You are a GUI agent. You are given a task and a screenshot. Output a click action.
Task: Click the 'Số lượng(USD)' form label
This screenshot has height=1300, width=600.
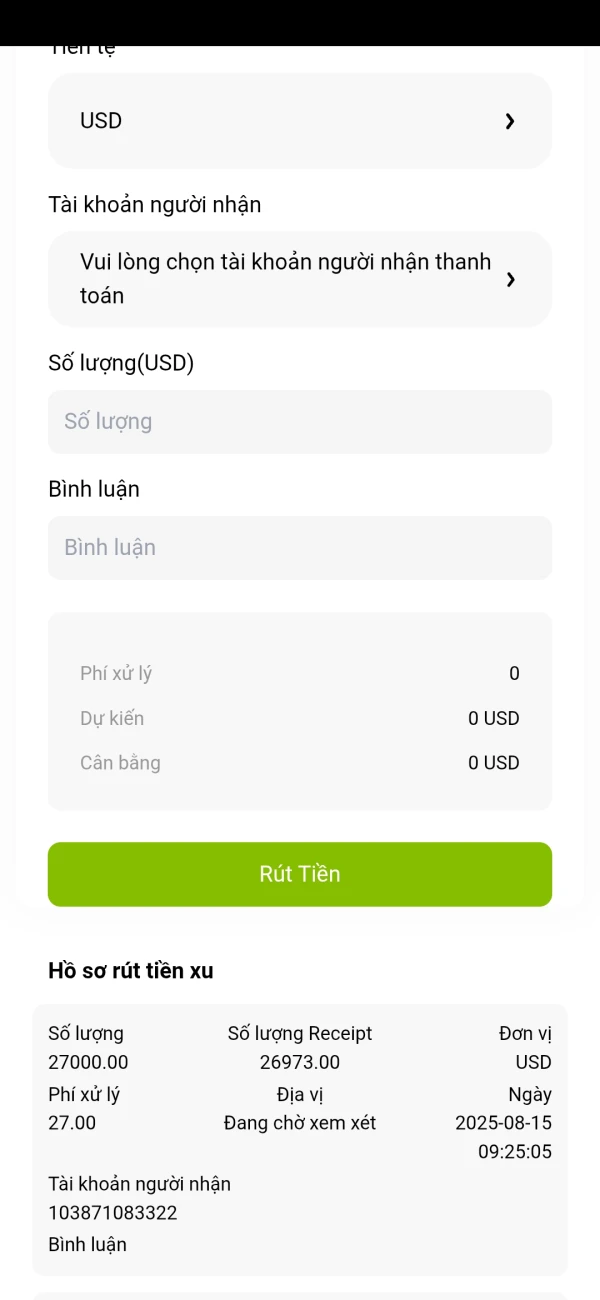coord(121,363)
